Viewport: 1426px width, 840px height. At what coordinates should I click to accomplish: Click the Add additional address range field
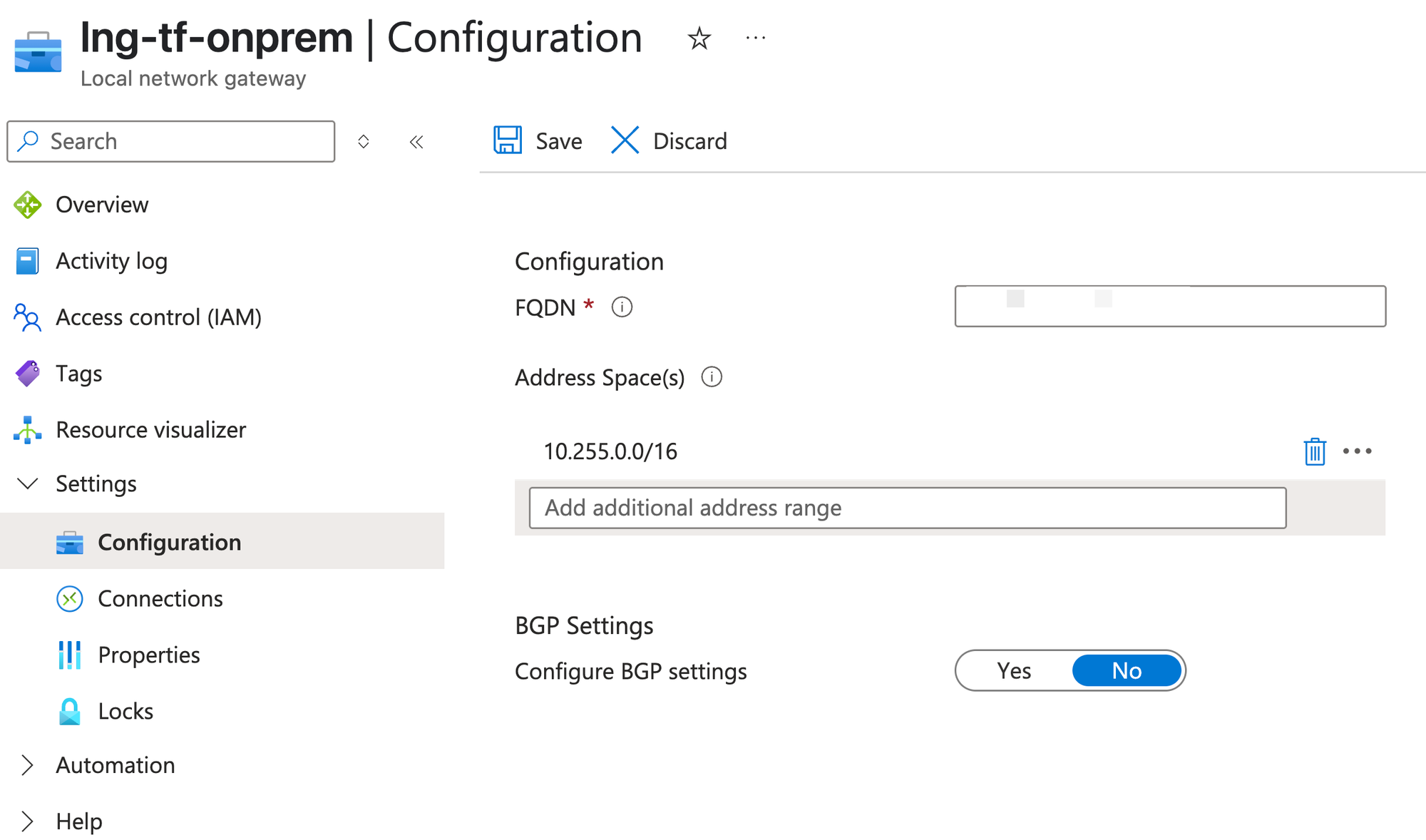pyautogui.click(x=907, y=508)
